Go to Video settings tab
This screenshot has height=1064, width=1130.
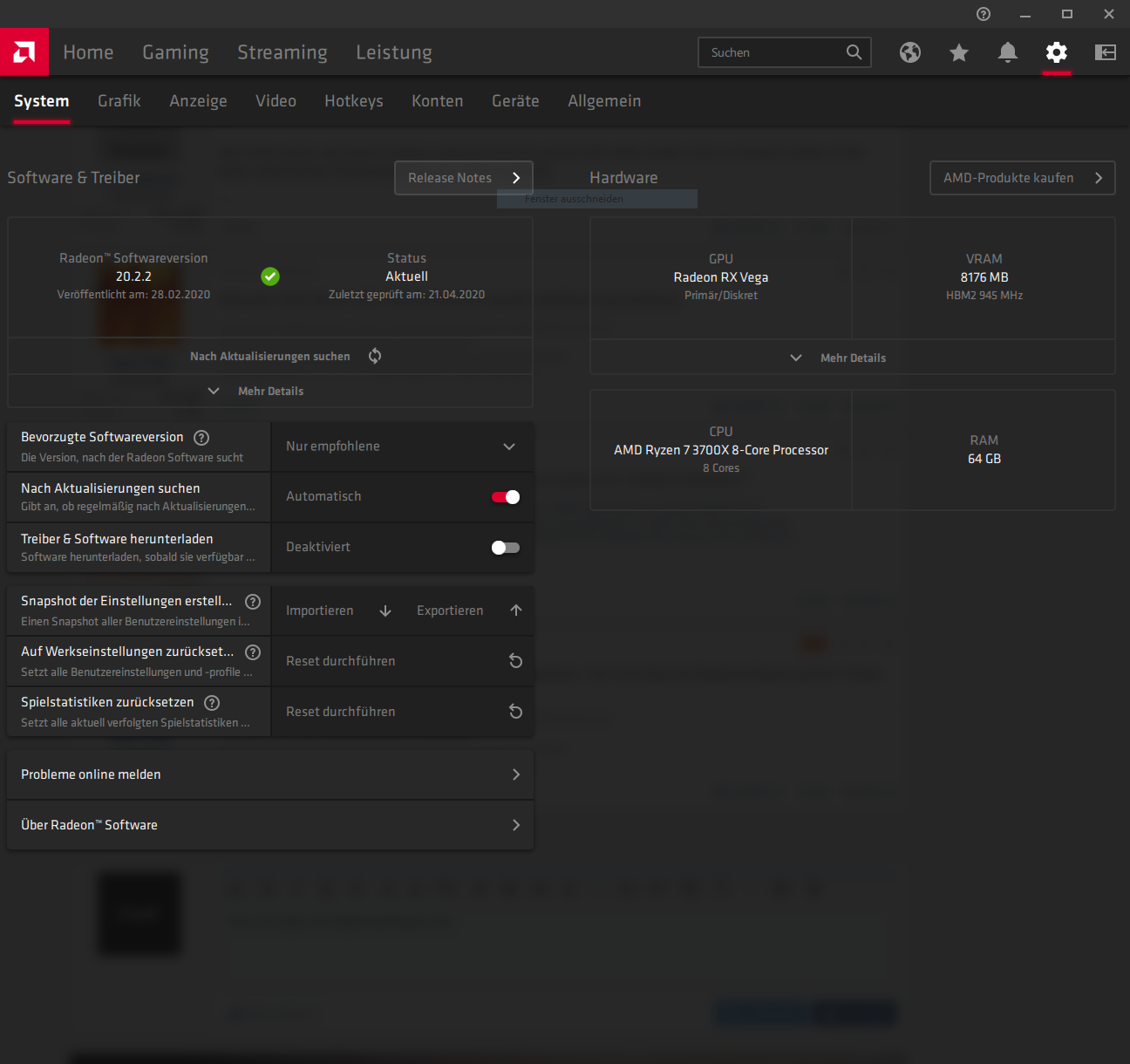click(276, 101)
